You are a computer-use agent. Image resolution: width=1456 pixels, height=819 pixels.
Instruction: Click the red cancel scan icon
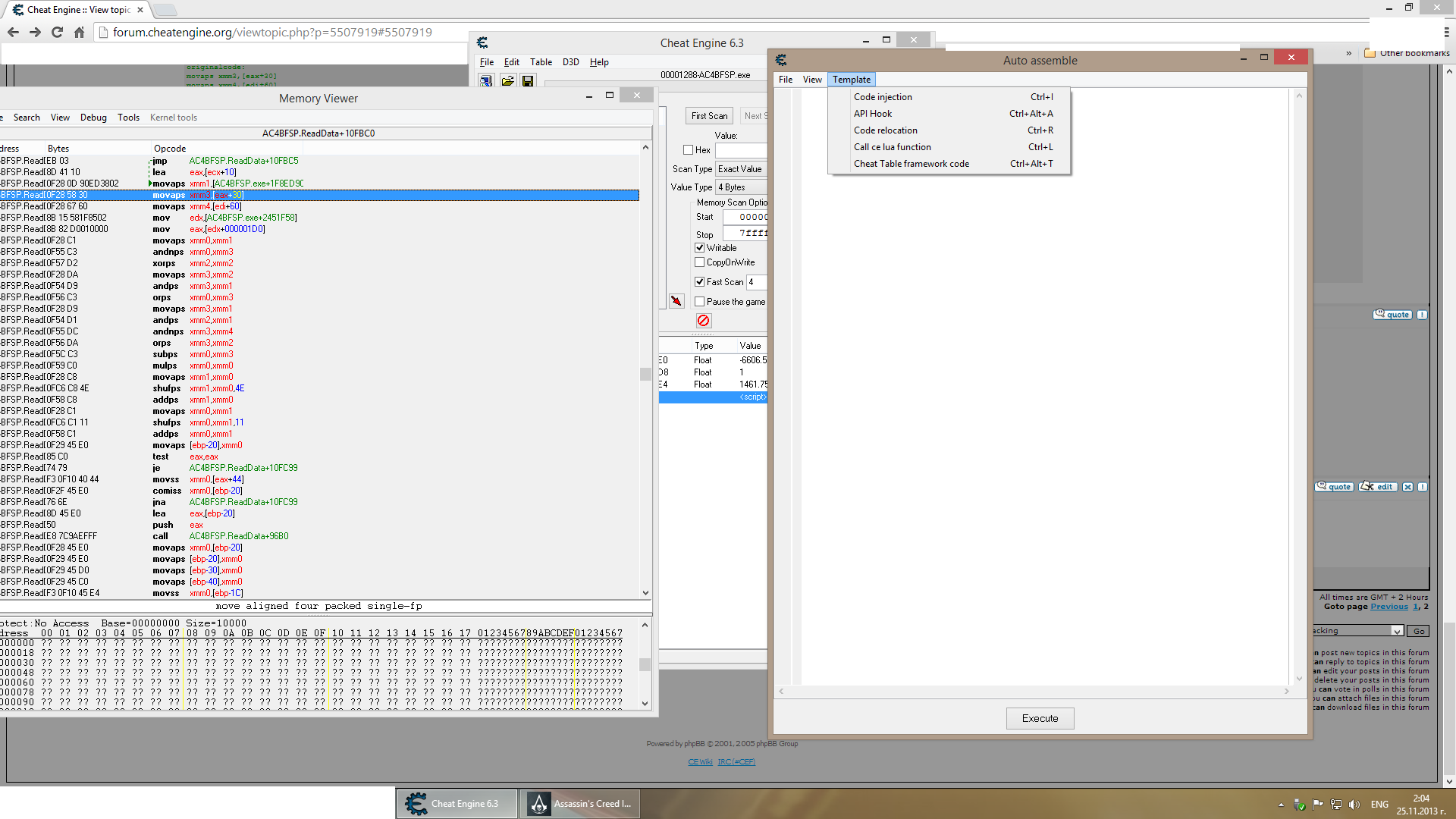coord(703,320)
